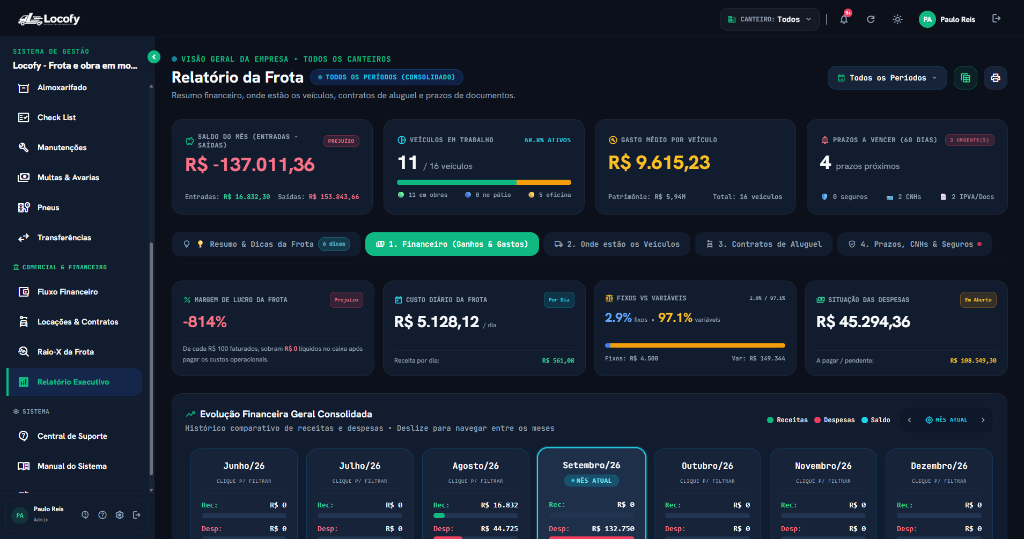Click the MÊS ATUAL button in the chart header
Image resolution: width=1024 pixels, height=539 pixels.
pos(946,420)
